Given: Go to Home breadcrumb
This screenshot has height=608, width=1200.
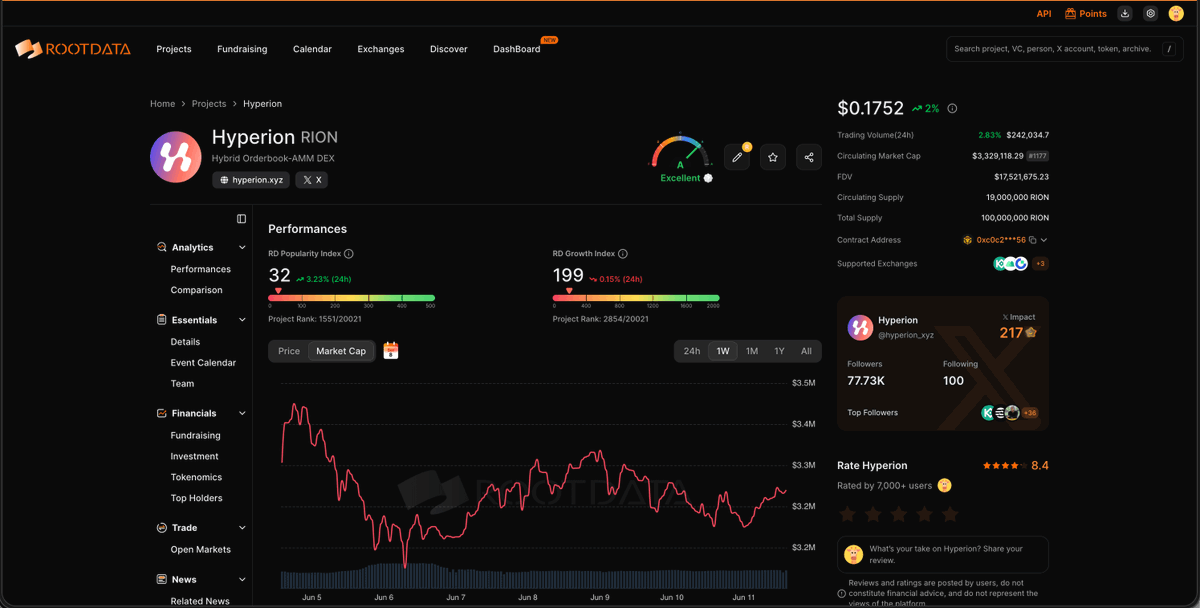Looking at the screenshot, I should pos(162,104).
